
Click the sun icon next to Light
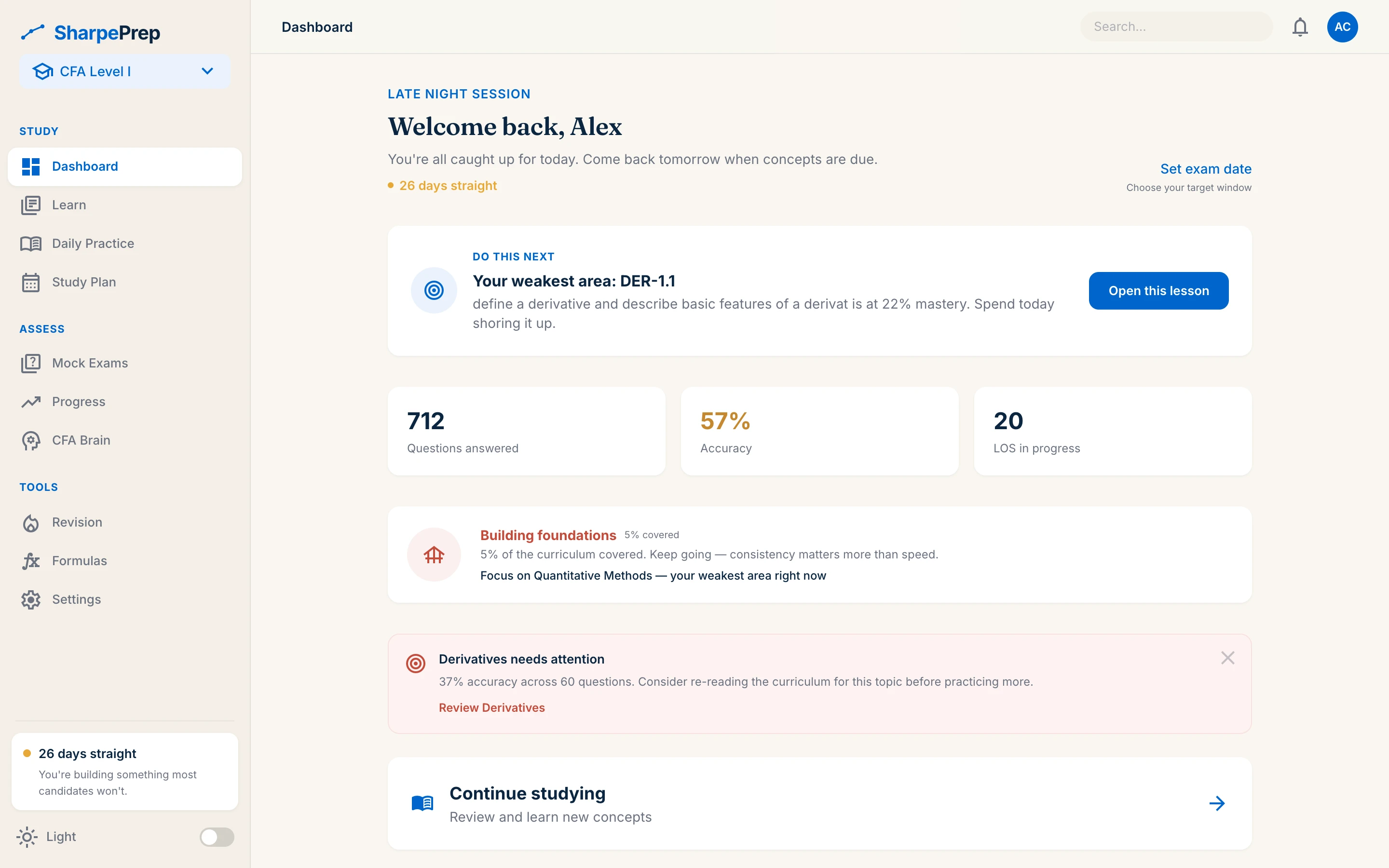[27, 837]
